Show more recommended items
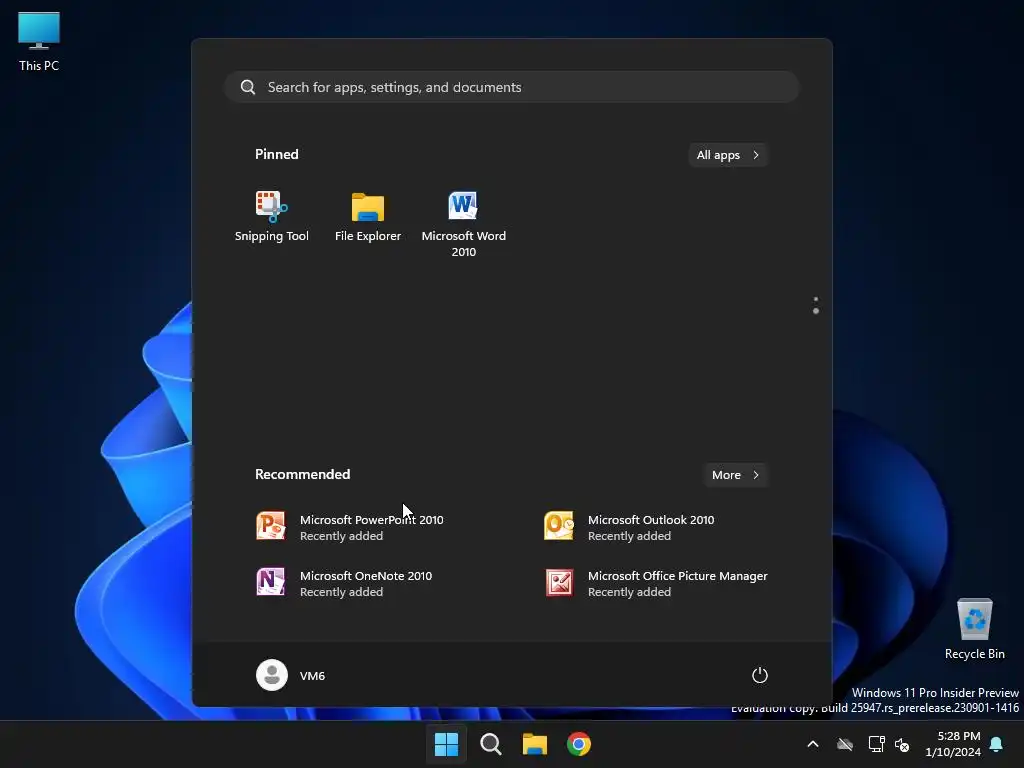This screenshot has height=768, width=1024. 735,475
